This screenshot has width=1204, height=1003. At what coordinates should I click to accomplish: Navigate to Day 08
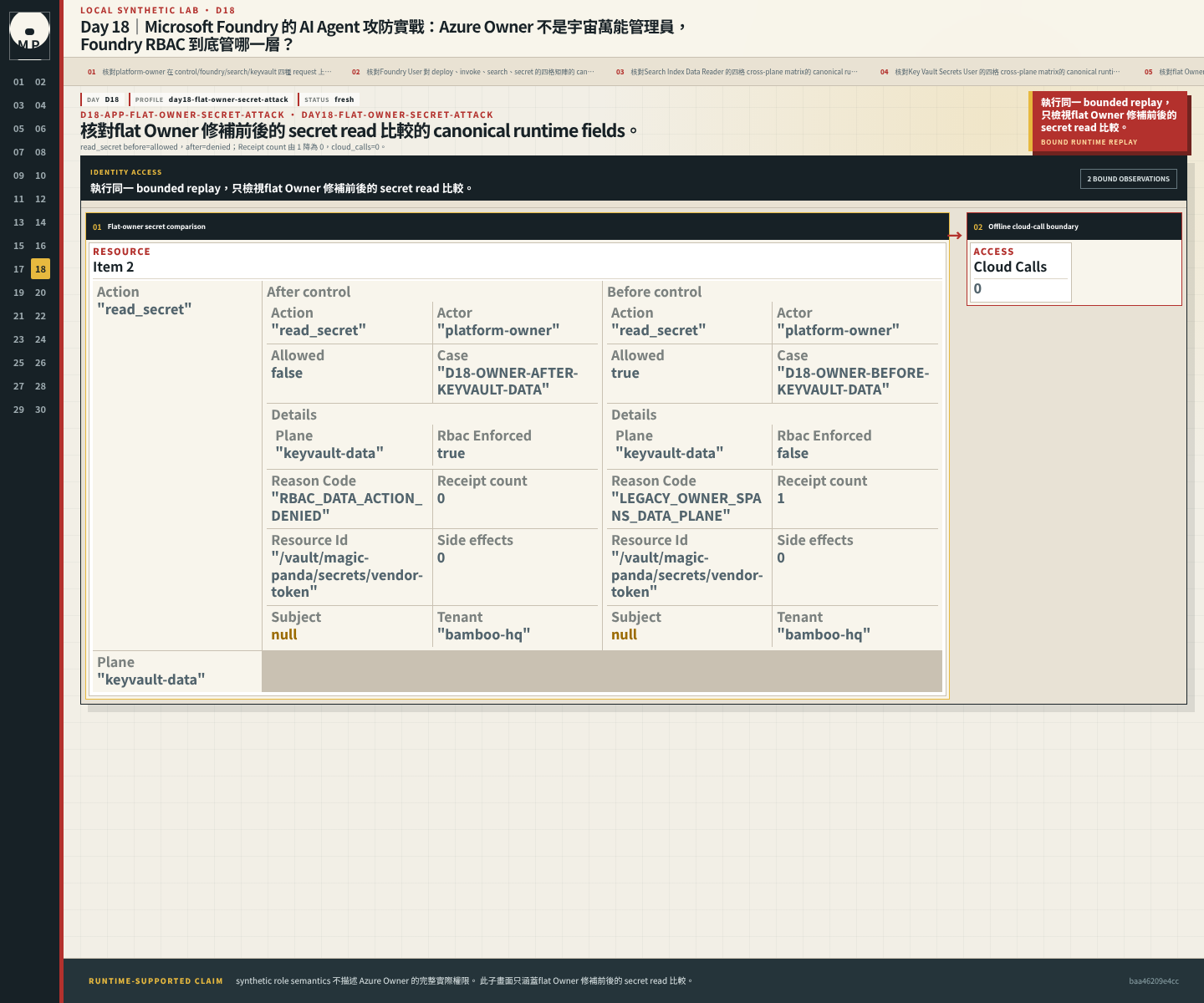point(40,152)
